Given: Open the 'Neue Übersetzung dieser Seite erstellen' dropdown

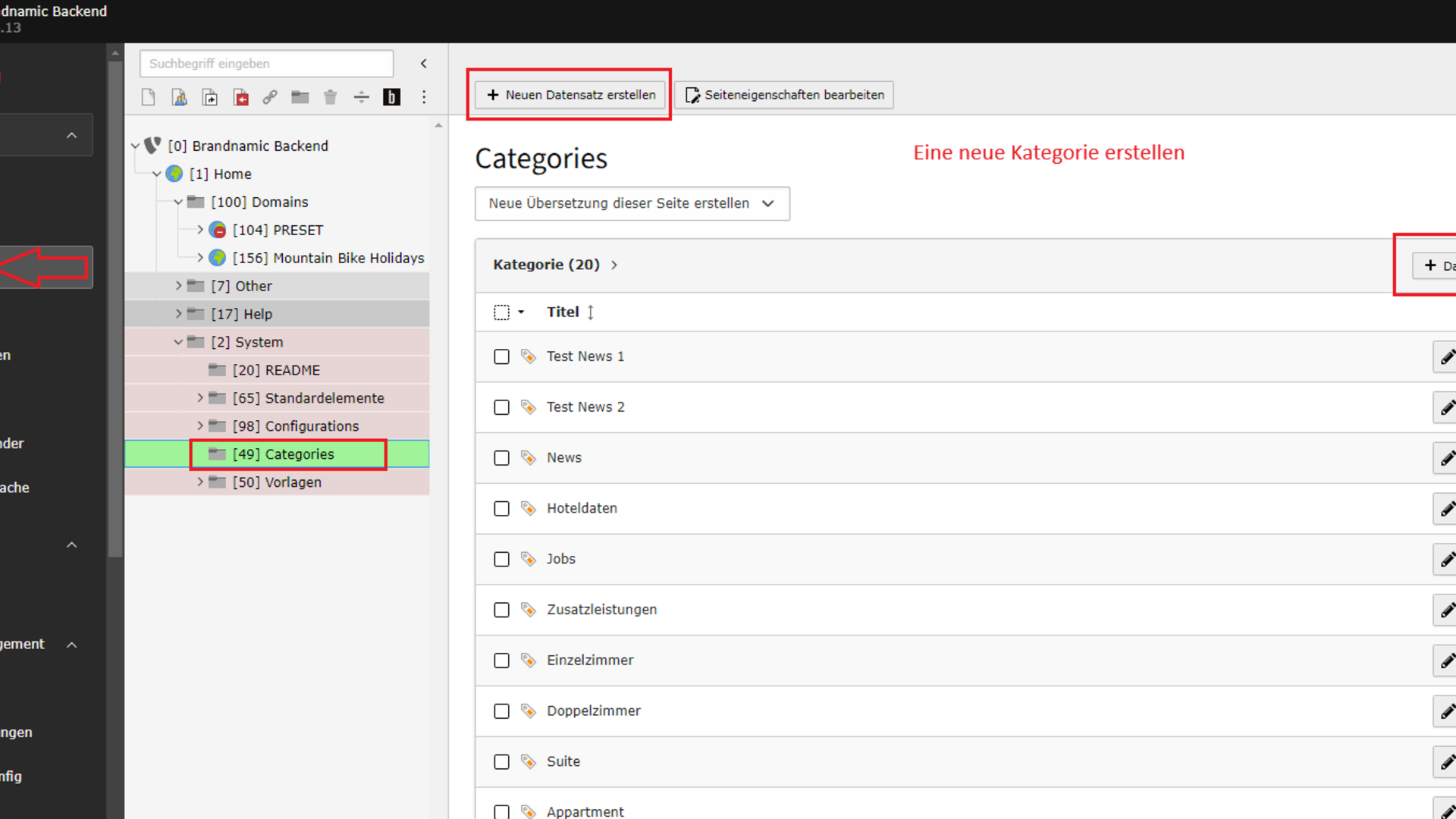Looking at the screenshot, I should coord(632,203).
